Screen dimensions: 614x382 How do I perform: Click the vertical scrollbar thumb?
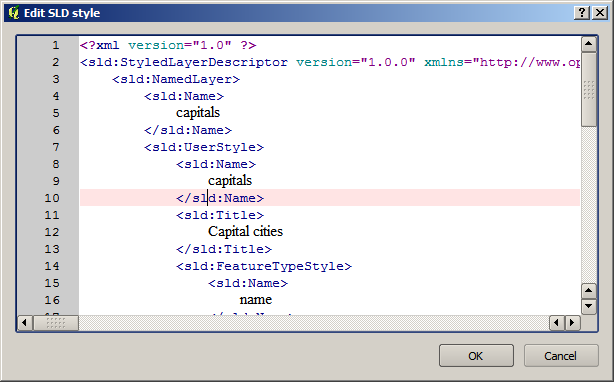(x=589, y=90)
